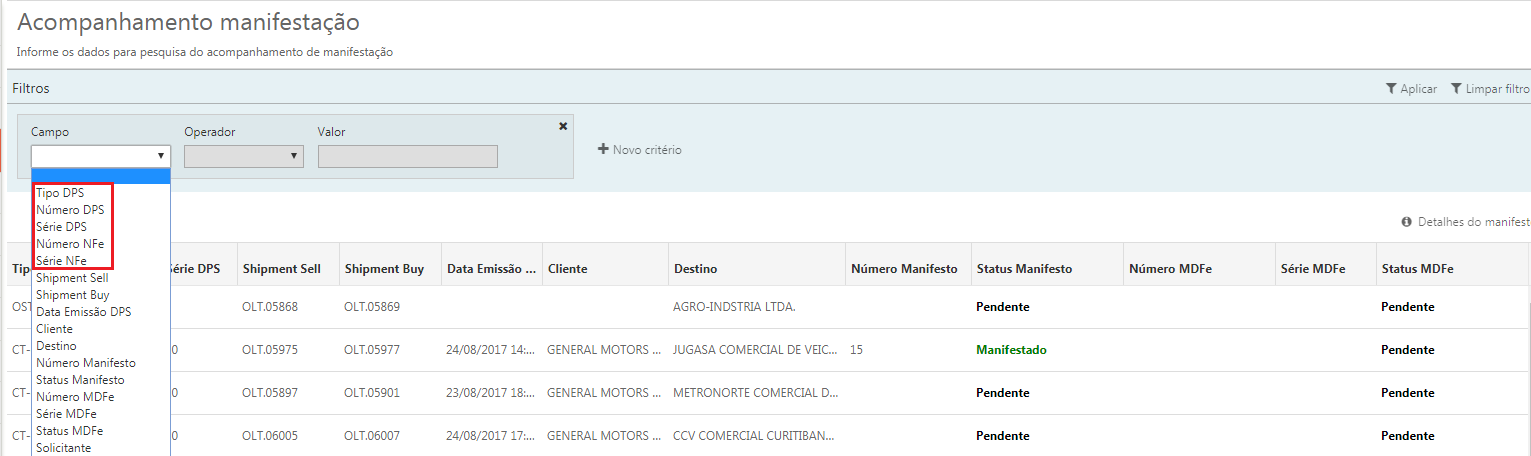The width and height of the screenshot is (1531, 456).
Task: Open the Campo dropdown arrow
Action: [160, 156]
